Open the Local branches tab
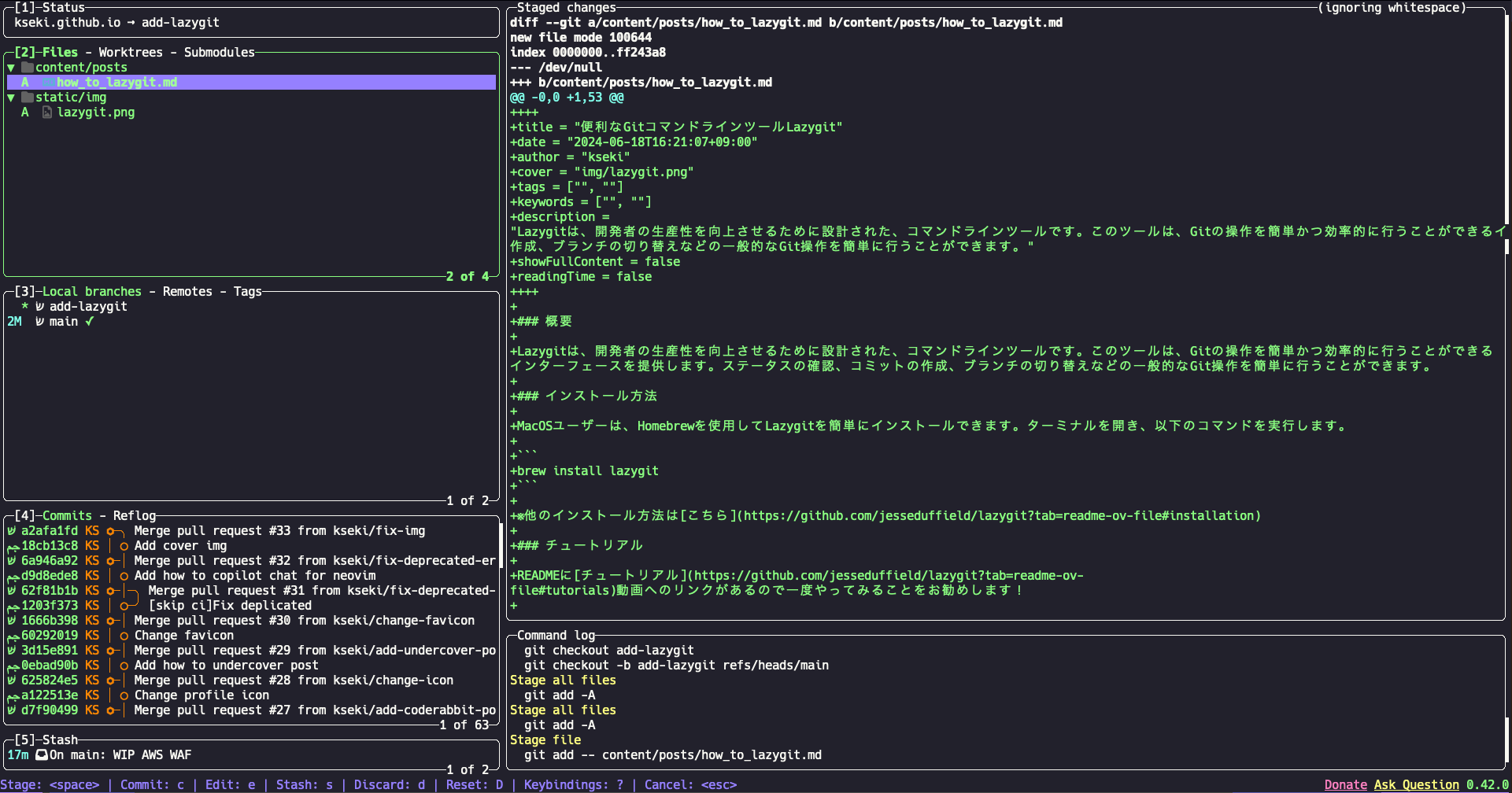 (x=92, y=292)
